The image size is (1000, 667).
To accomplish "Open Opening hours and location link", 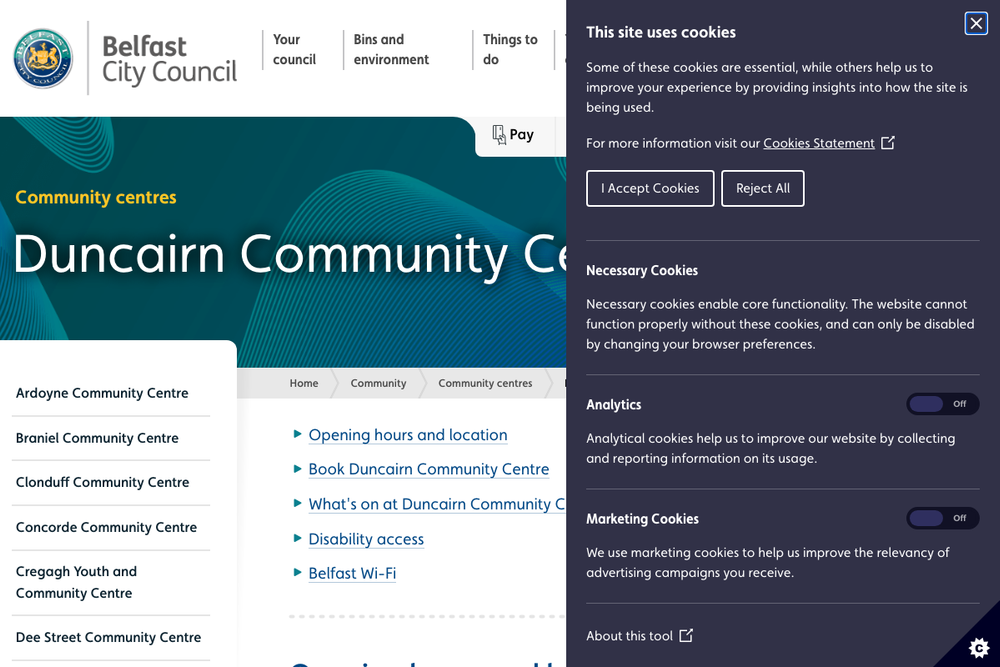I will [408, 435].
